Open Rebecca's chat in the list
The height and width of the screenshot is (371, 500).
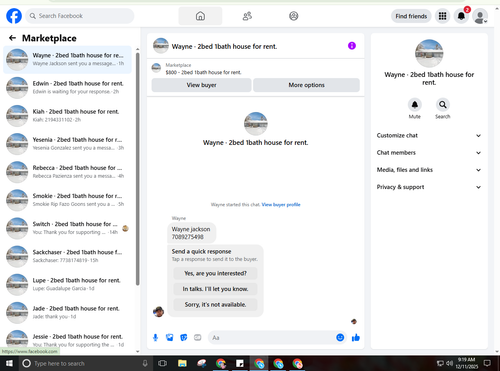[x=68, y=172]
